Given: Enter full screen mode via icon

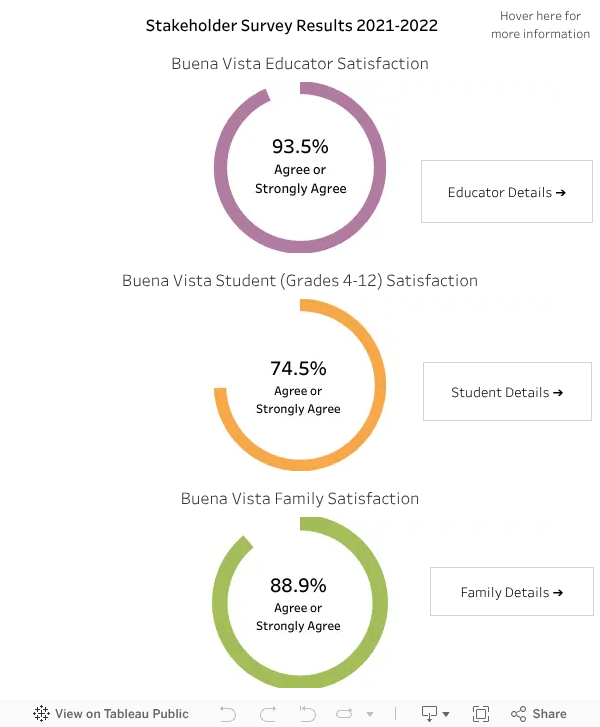Looking at the screenshot, I should [481, 714].
